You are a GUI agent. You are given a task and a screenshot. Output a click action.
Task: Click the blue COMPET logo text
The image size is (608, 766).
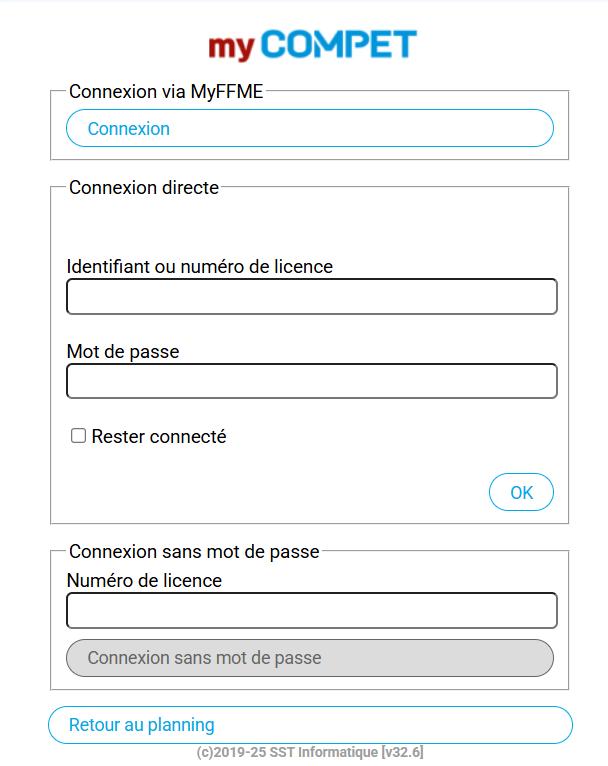pos(341,45)
